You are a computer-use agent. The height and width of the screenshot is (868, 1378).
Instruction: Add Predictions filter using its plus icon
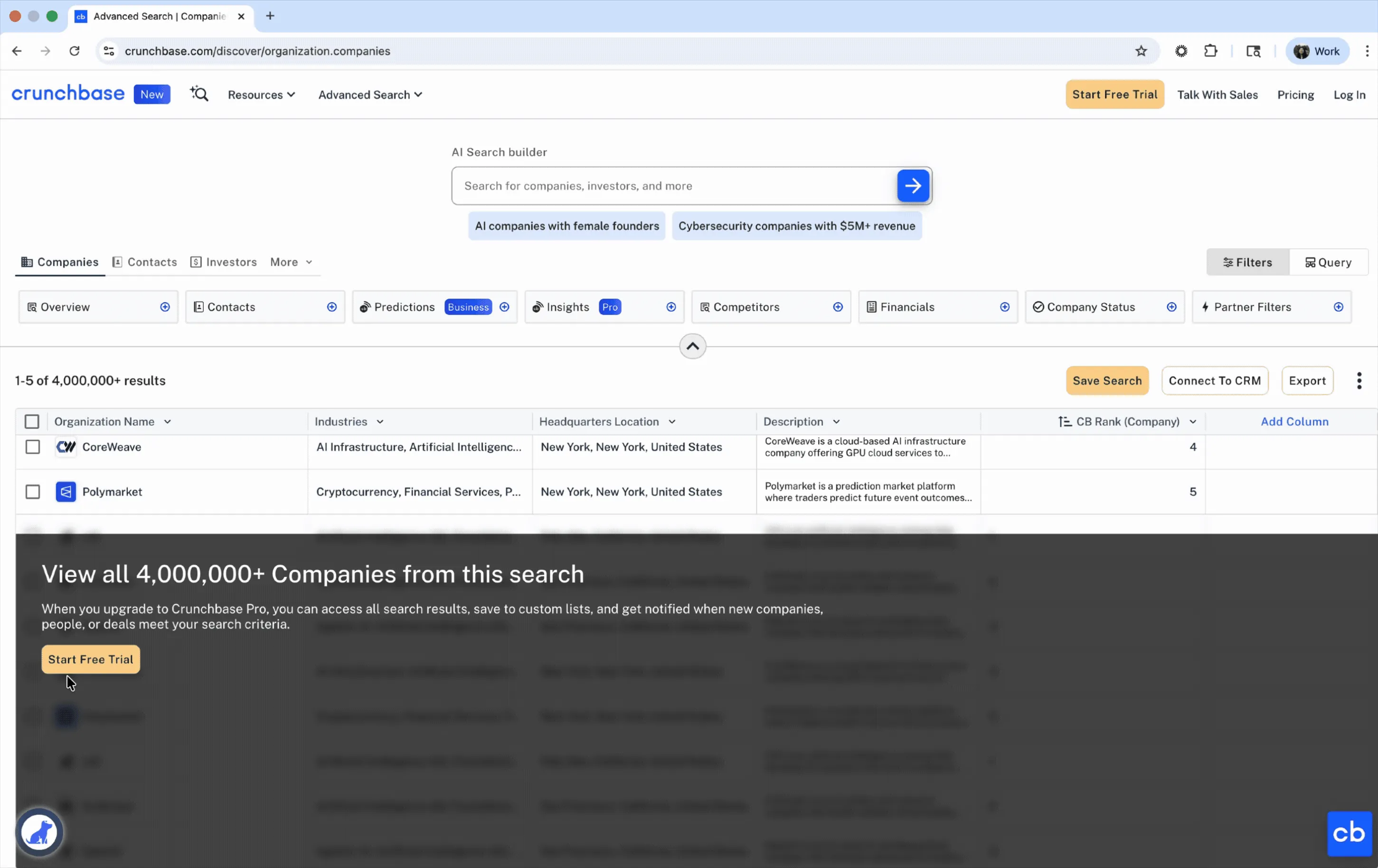(504, 307)
